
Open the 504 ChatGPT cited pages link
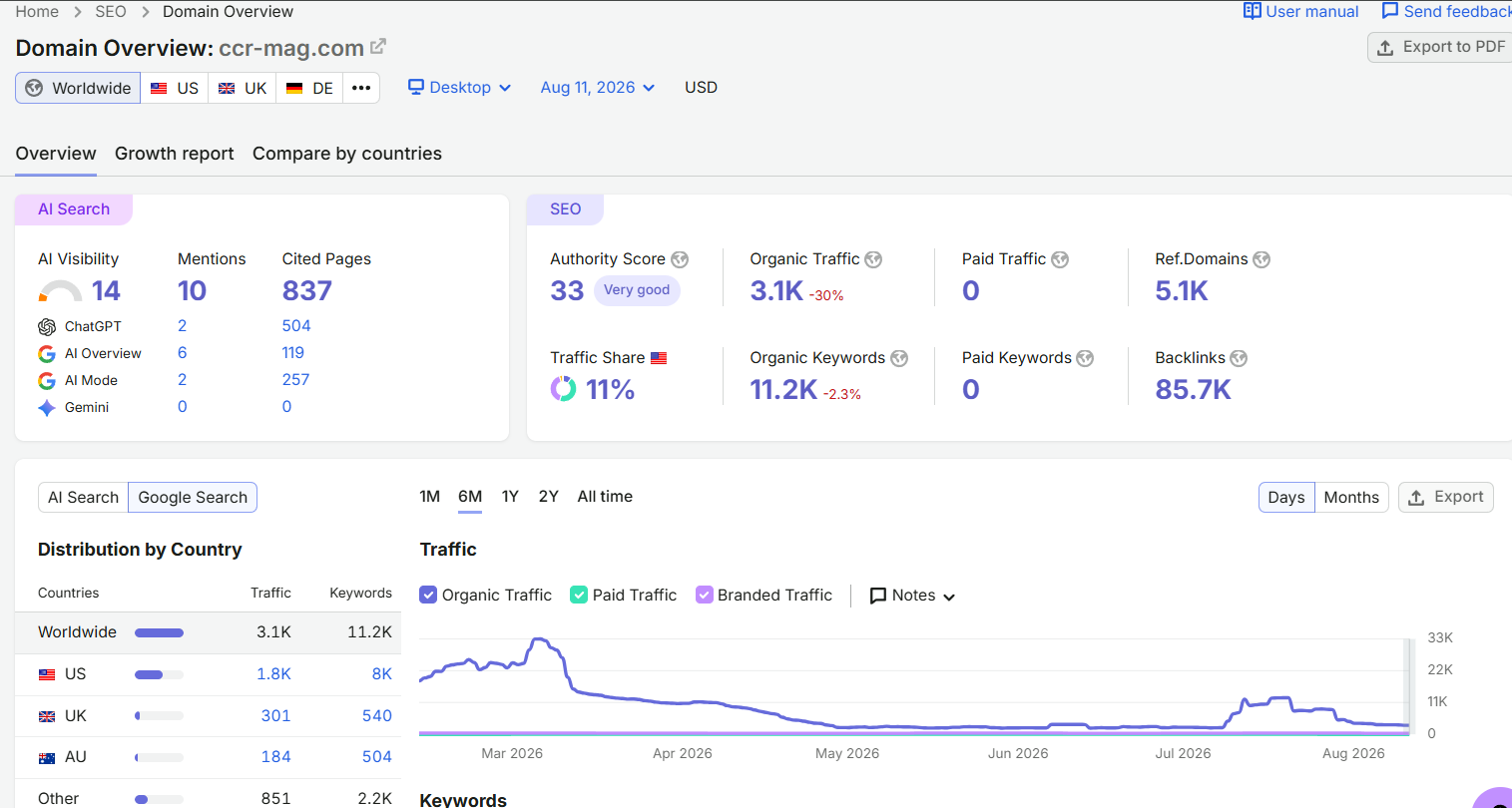296,326
